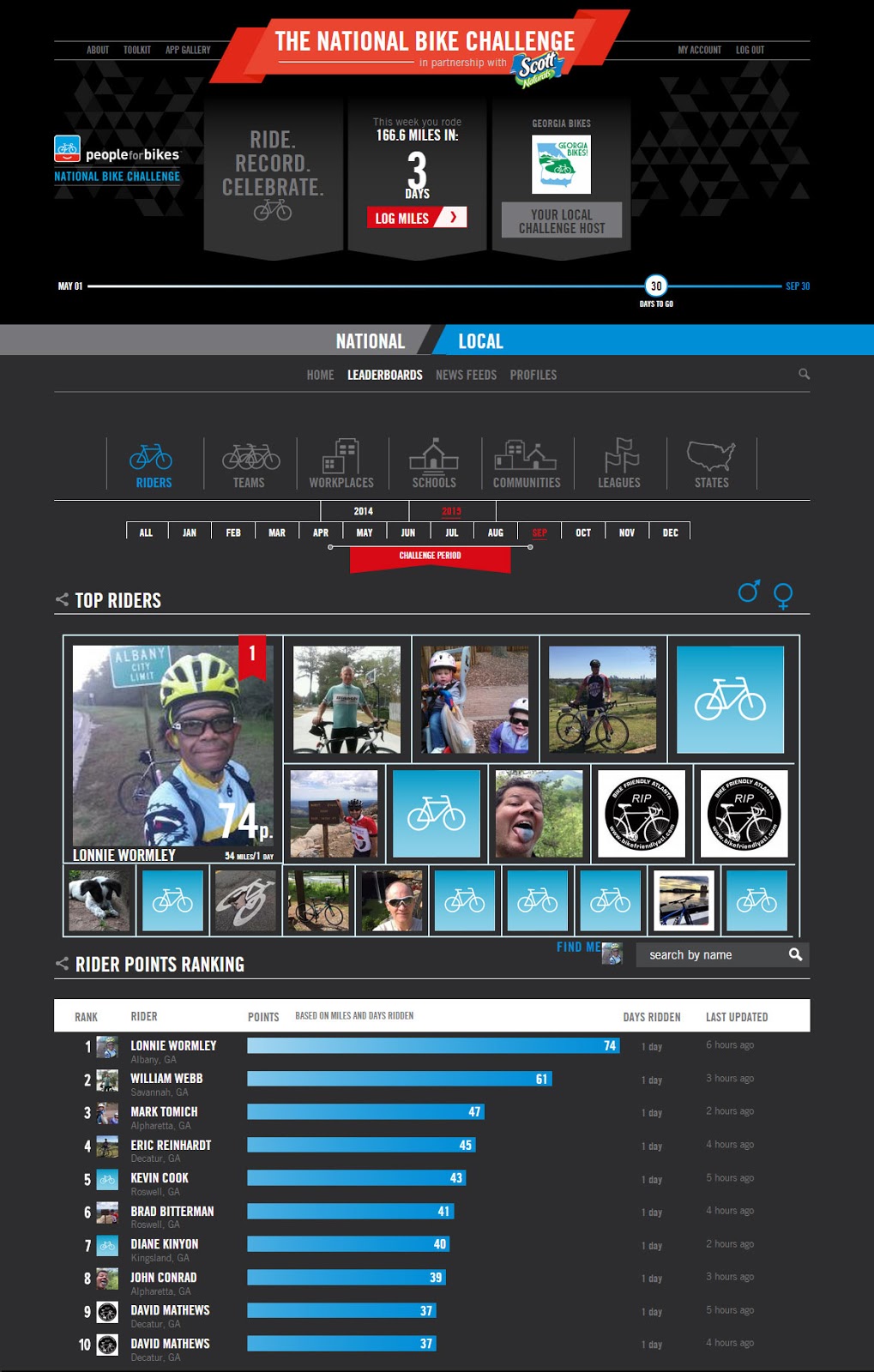
Task: Click the Days Ridden column header
Action: pos(652,1016)
